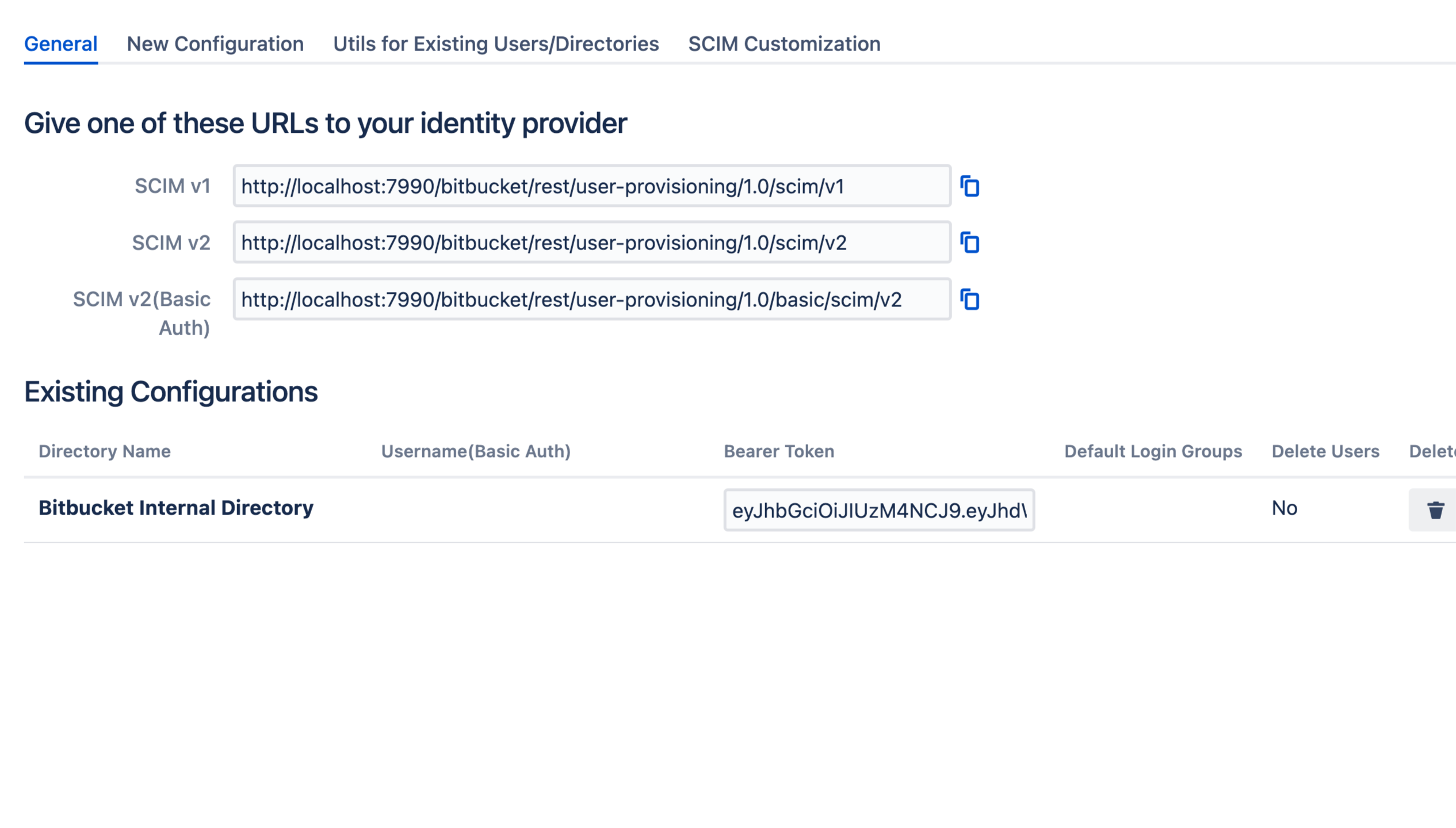Click the SCIM v1 URL field
The width and height of the screenshot is (1456, 828).
click(591, 186)
